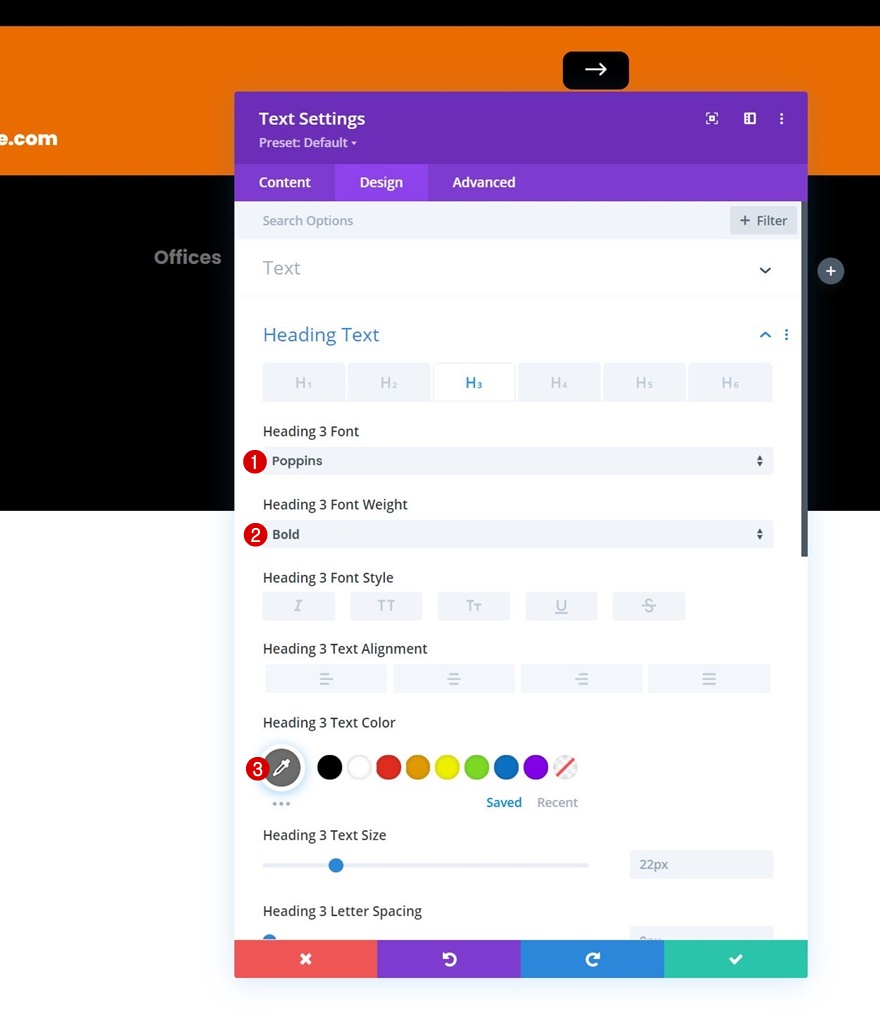This screenshot has width=880, height=1032.
Task: Choose the green color swatch
Action: (477, 767)
